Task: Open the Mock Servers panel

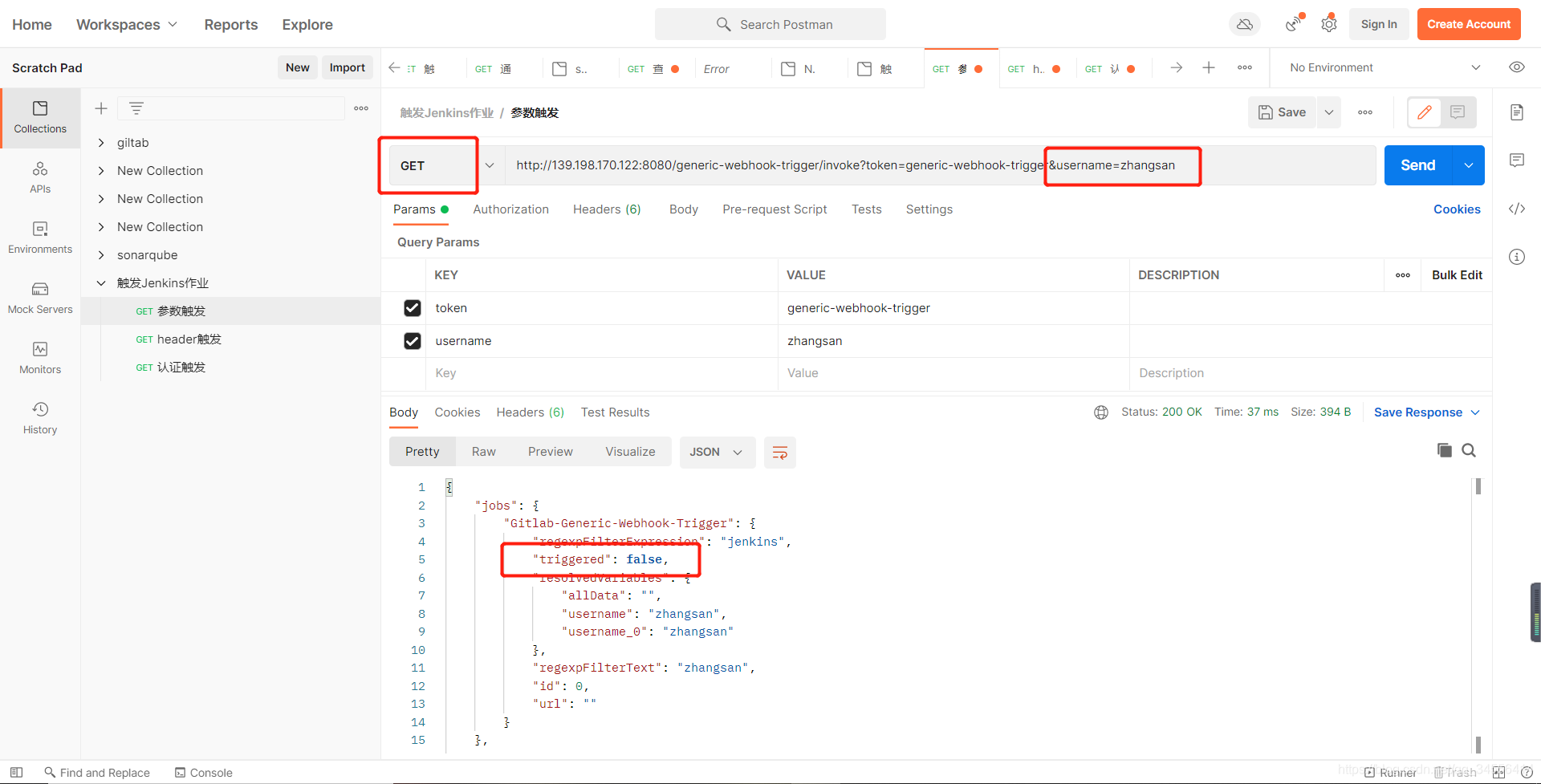Action: point(40,298)
